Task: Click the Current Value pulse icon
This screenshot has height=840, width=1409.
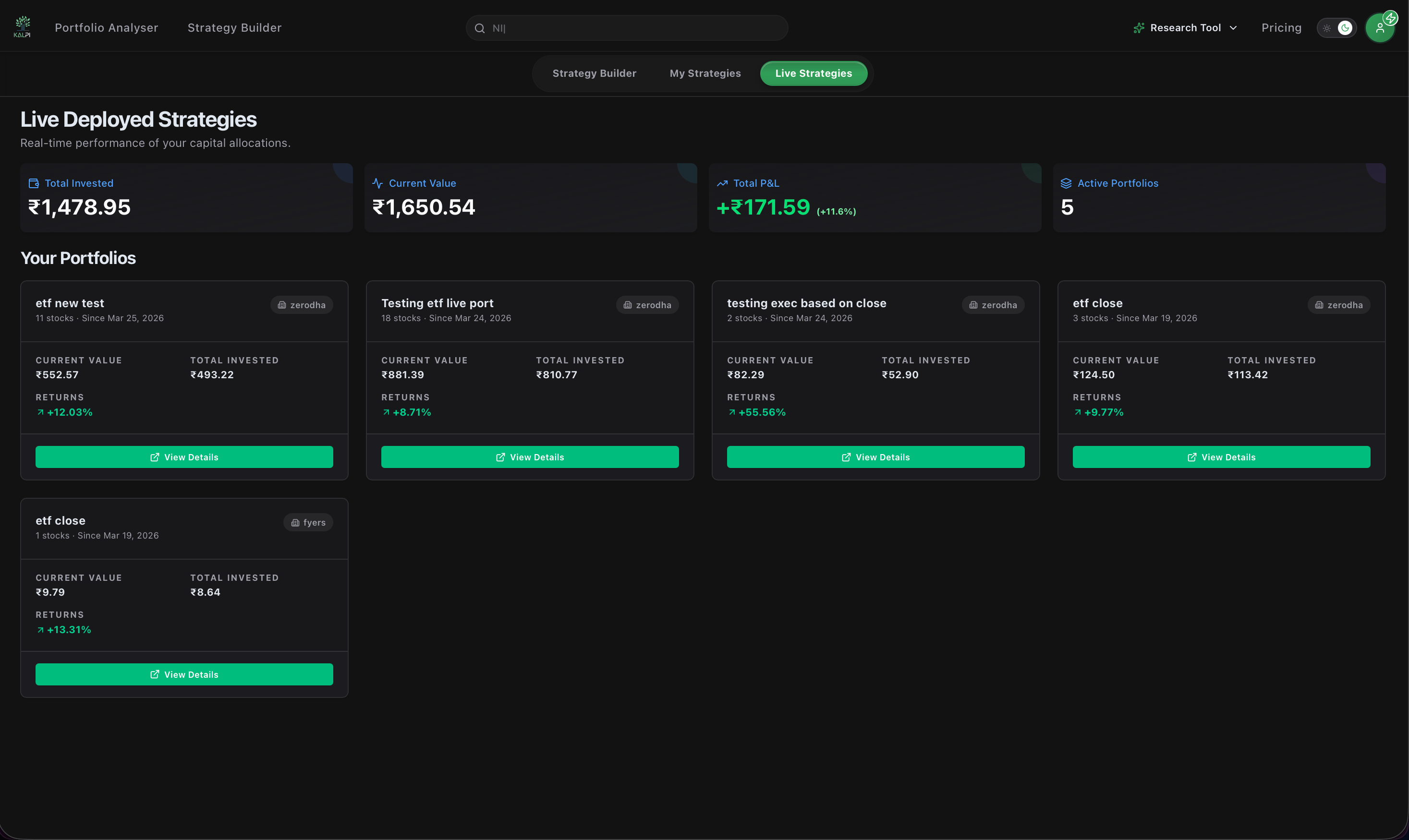Action: click(378, 183)
